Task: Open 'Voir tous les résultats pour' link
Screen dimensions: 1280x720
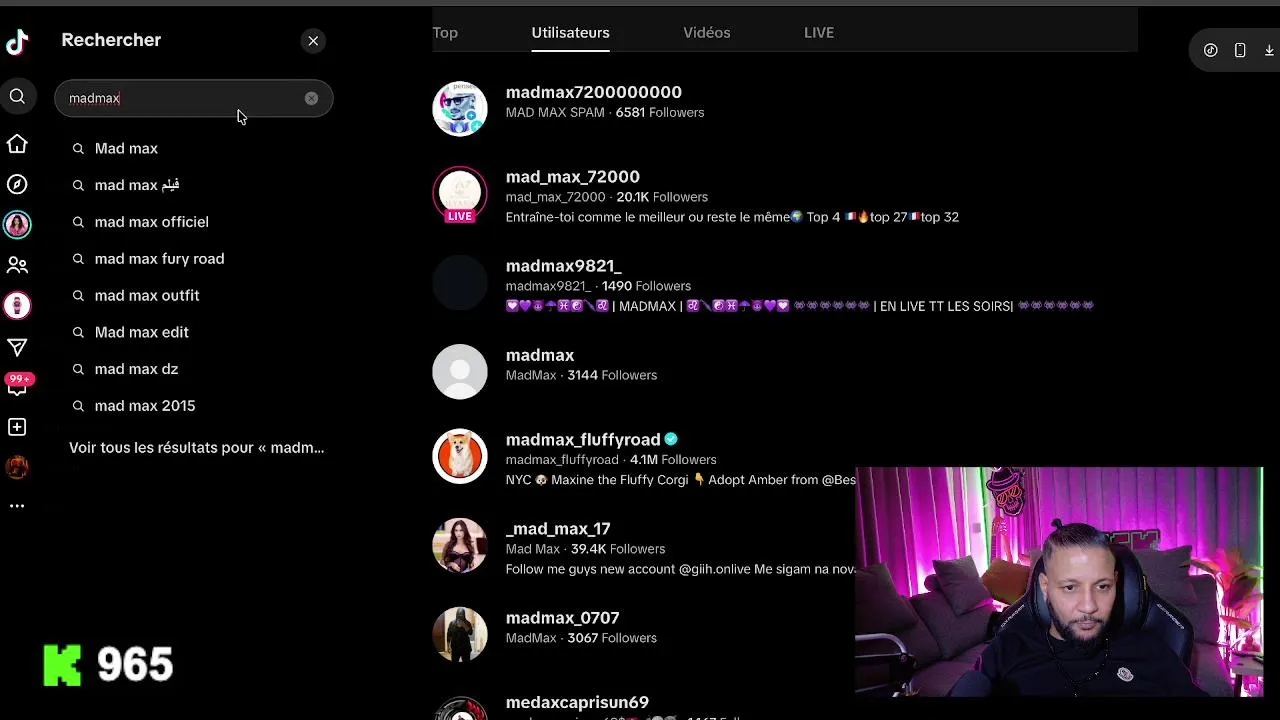Action: [x=196, y=447]
